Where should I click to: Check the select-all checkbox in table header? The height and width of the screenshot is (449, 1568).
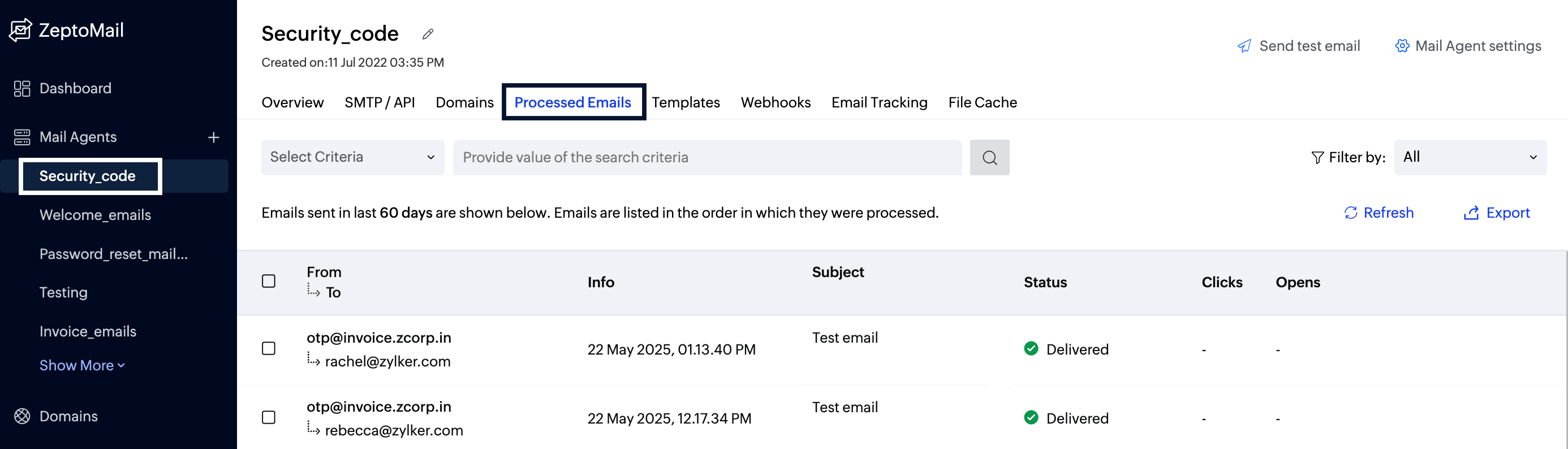[269, 281]
